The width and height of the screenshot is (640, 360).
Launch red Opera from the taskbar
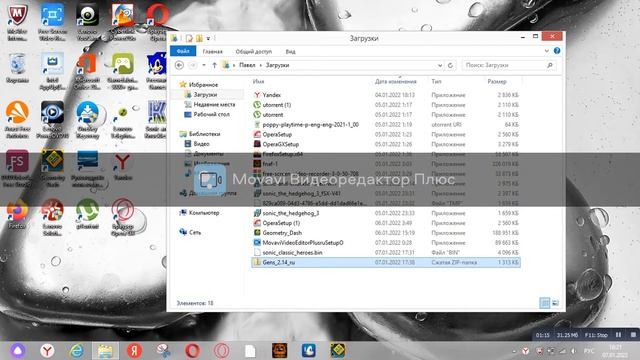pos(192,350)
